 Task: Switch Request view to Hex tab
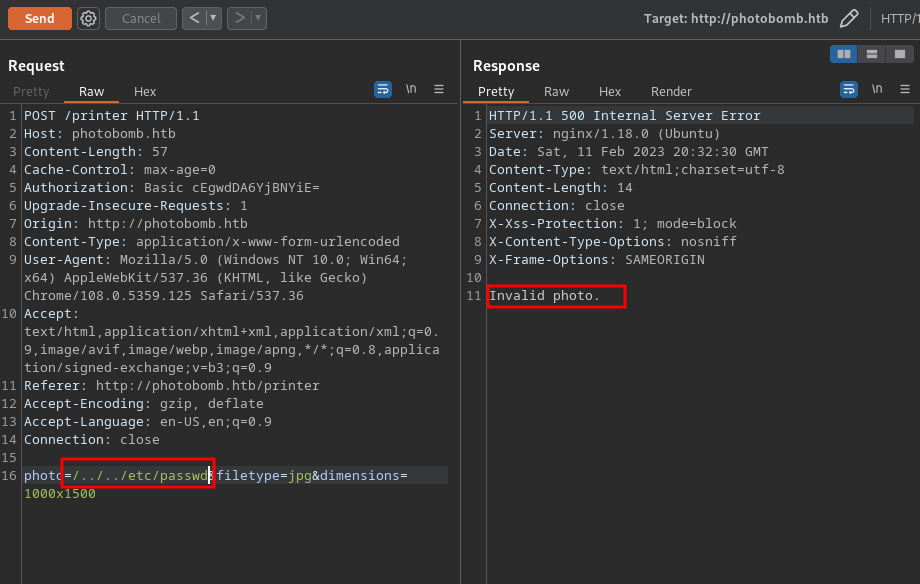145,91
